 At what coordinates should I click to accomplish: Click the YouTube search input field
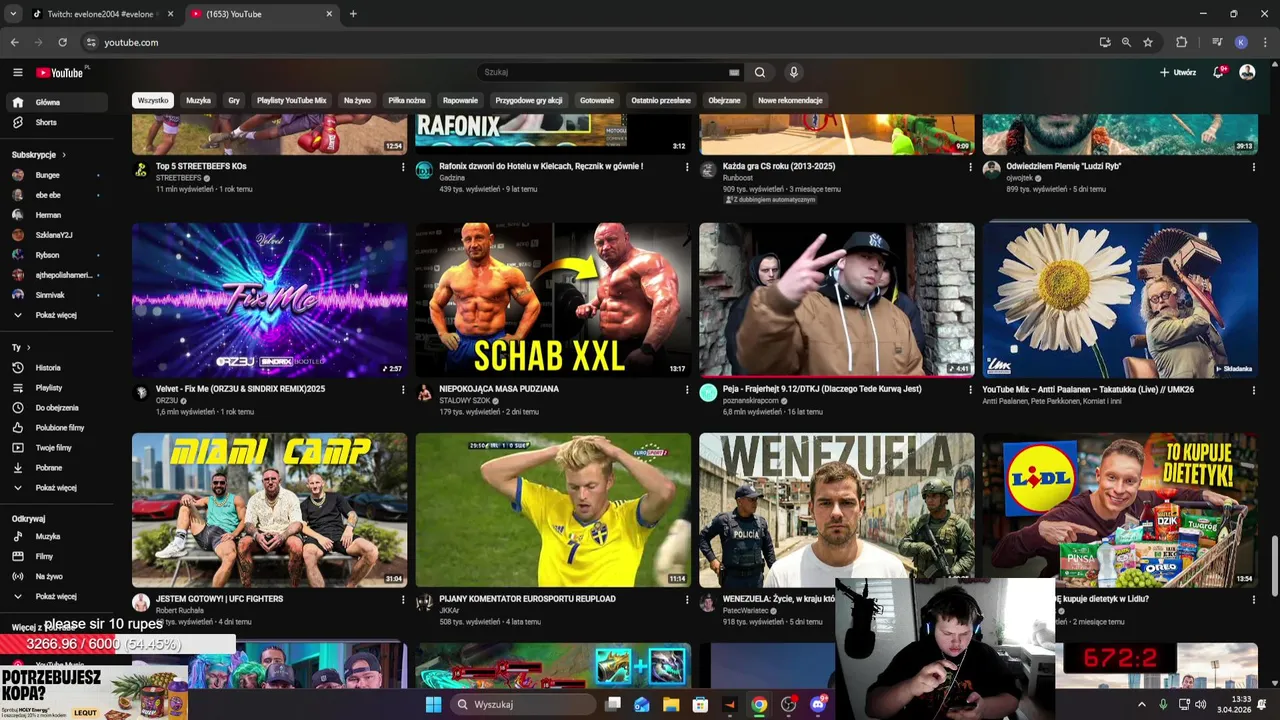(603, 72)
